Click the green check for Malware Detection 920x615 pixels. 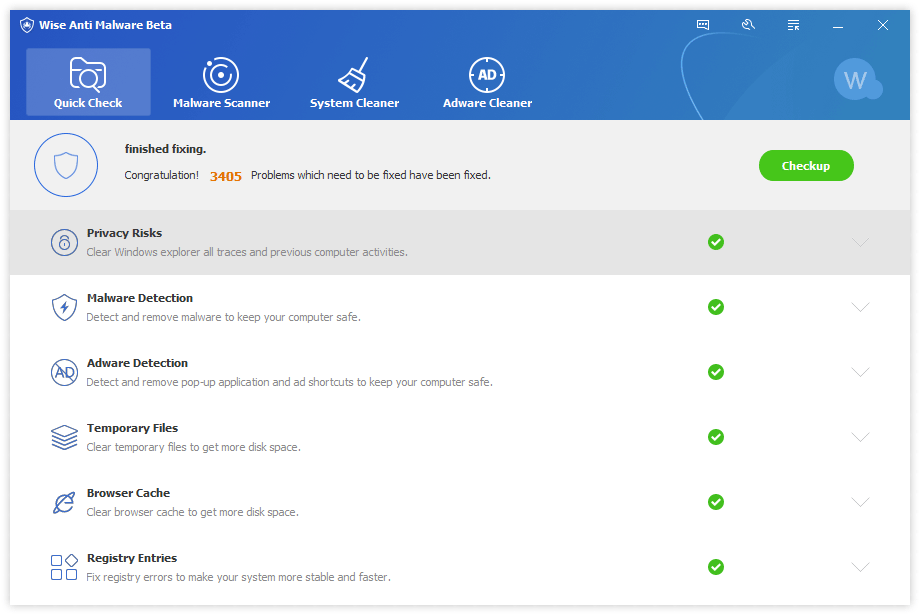[x=716, y=307]
